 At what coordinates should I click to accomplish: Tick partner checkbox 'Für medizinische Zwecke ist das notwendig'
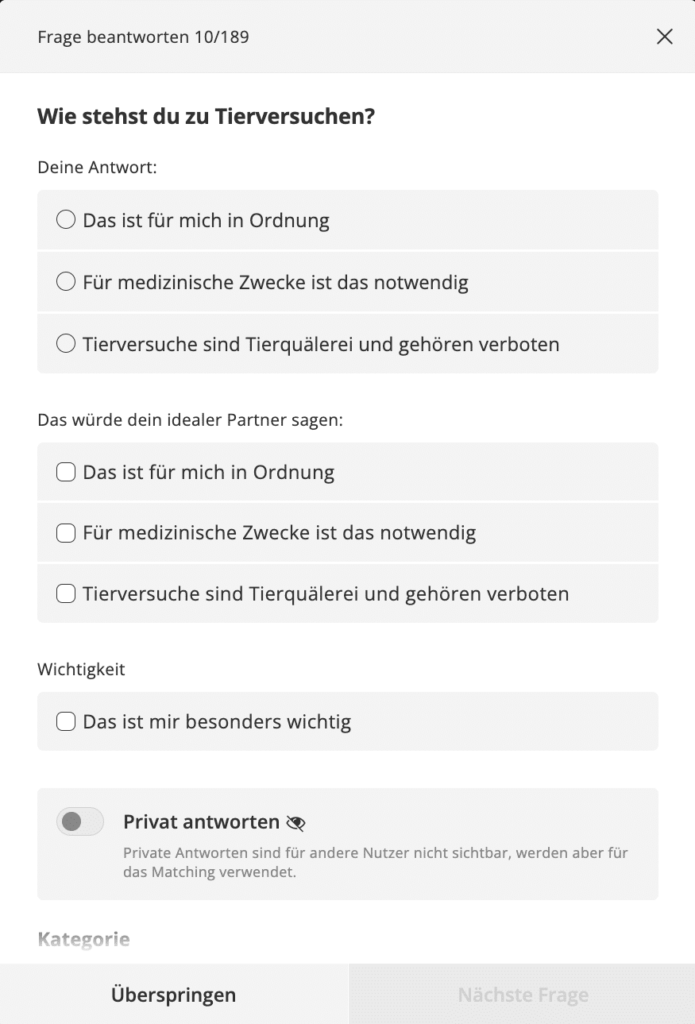pos(66,533)
